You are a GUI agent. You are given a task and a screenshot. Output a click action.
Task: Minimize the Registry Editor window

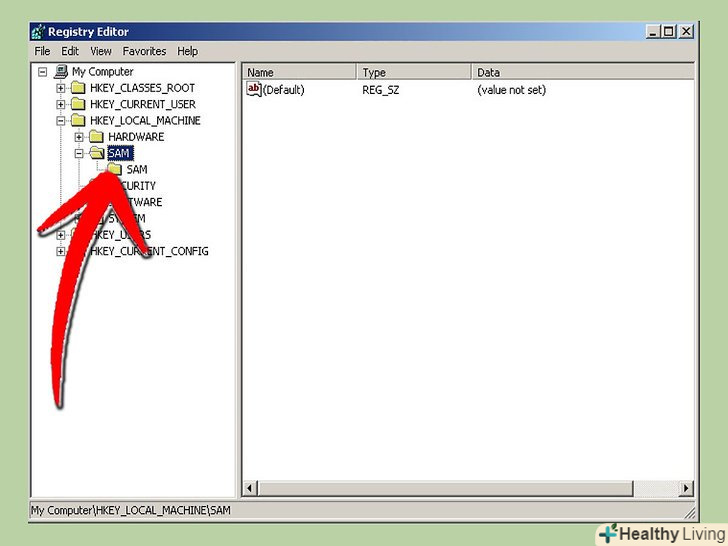tap(653, 32)
